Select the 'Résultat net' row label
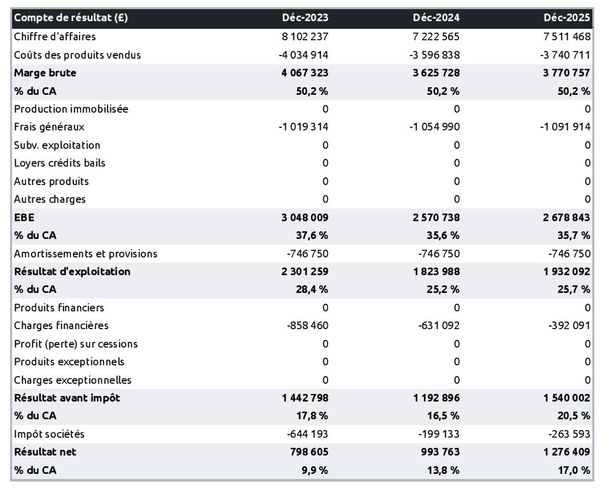The image size is (600, 490). pyautogui.click(x=46, y=452)
